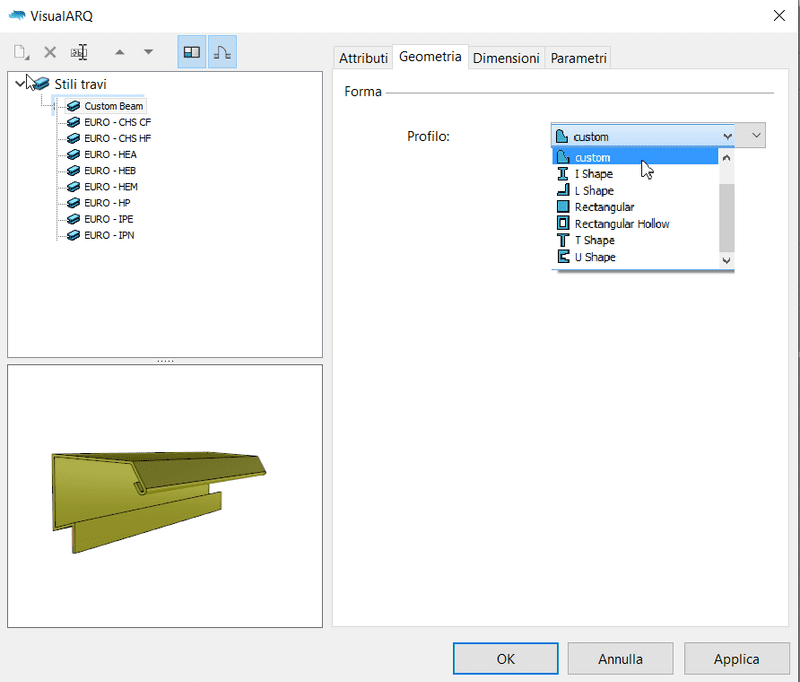Choose custom in the profile list
The width and height of the screenshot is (800, 682).
(635, 157)
